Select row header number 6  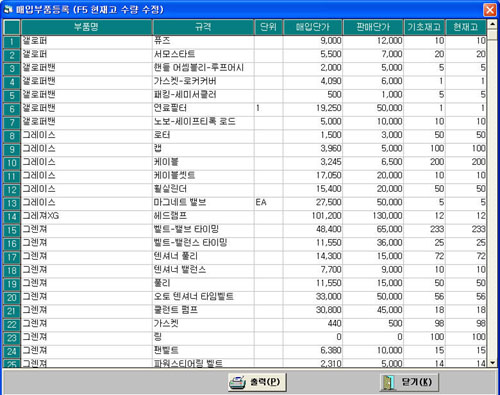[x=12, y=109]
